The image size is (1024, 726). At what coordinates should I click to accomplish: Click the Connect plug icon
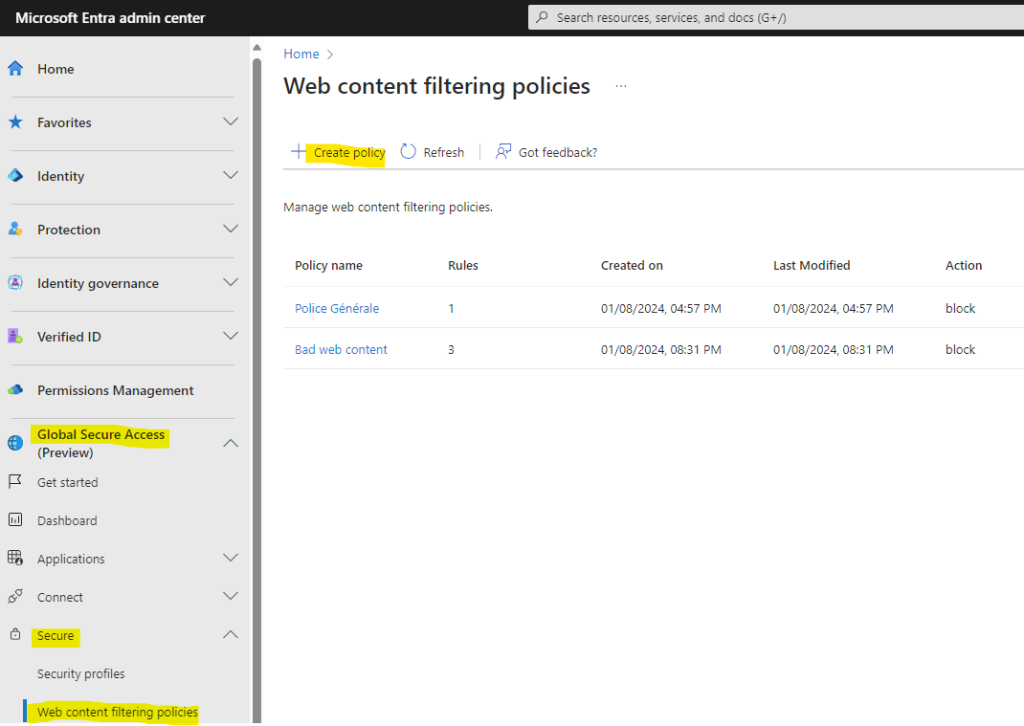15,596
